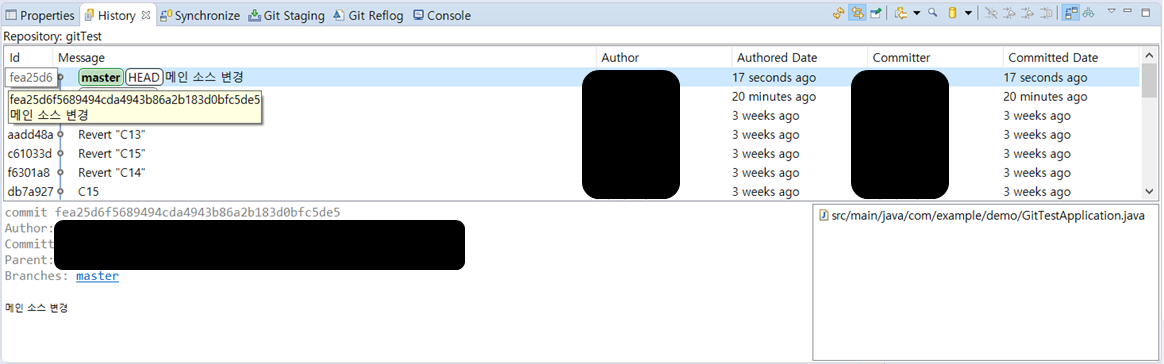Select commit db7a927 C15

pyautogui.click(x=572, y=191)
